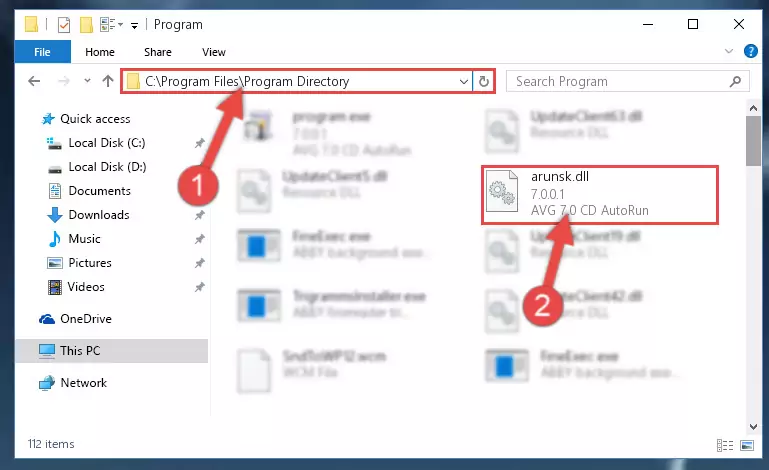Expand the ribbon with the chevron

click(x=729, y=51)
